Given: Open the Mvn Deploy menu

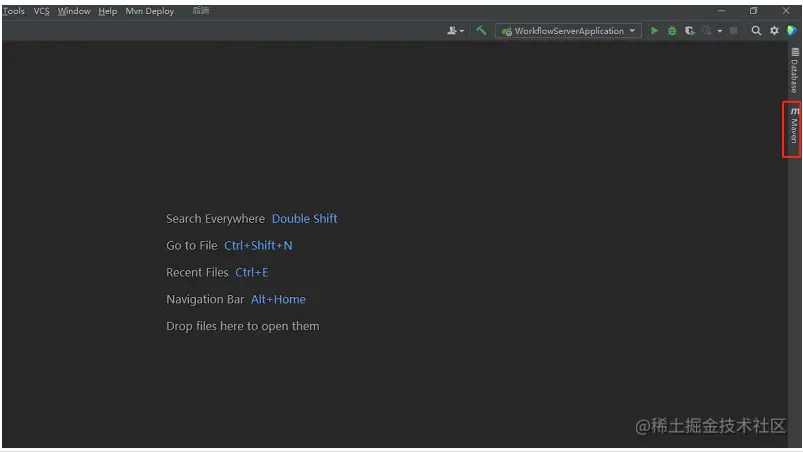Looking at the screenshot, I should coord(150,11).
